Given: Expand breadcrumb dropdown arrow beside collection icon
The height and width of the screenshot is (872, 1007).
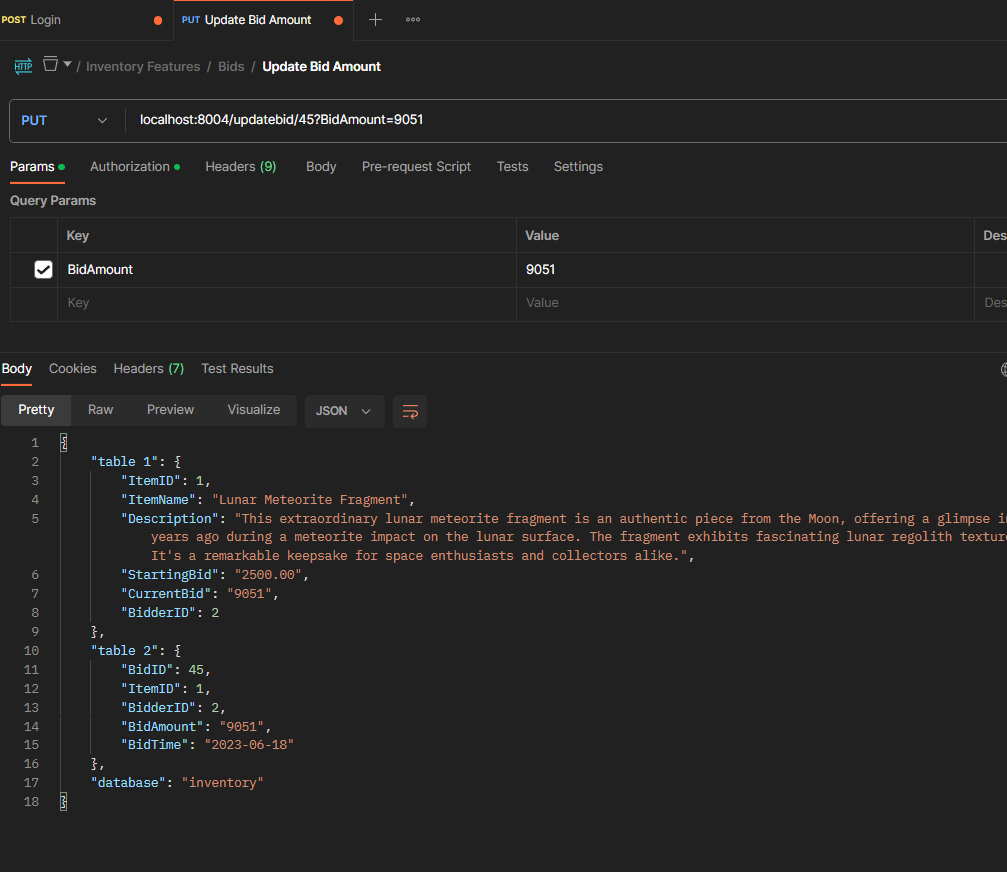Looking at the screenshot, I should coord(67,65).
